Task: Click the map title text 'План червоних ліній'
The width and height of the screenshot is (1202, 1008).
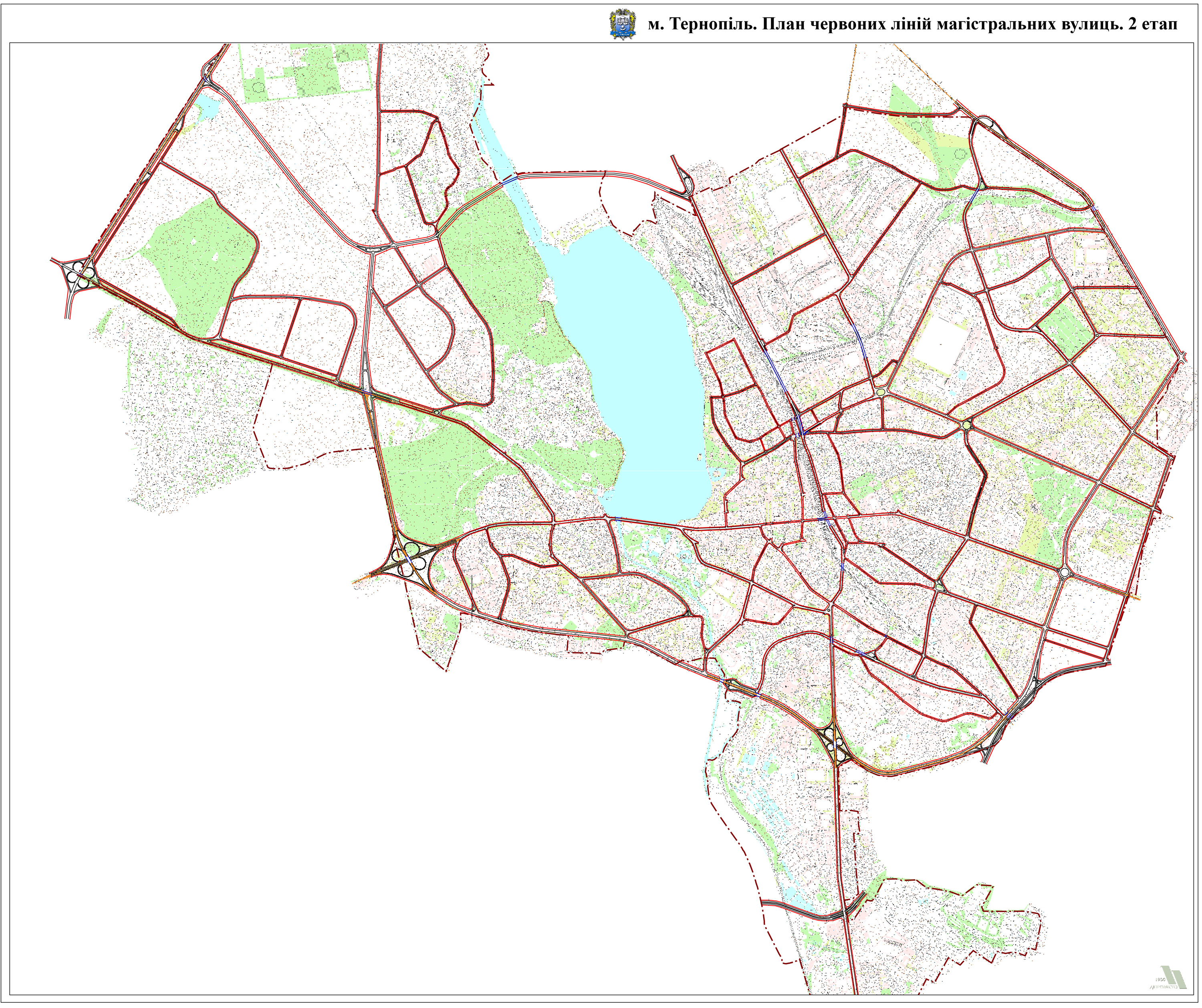Action: 847,24
